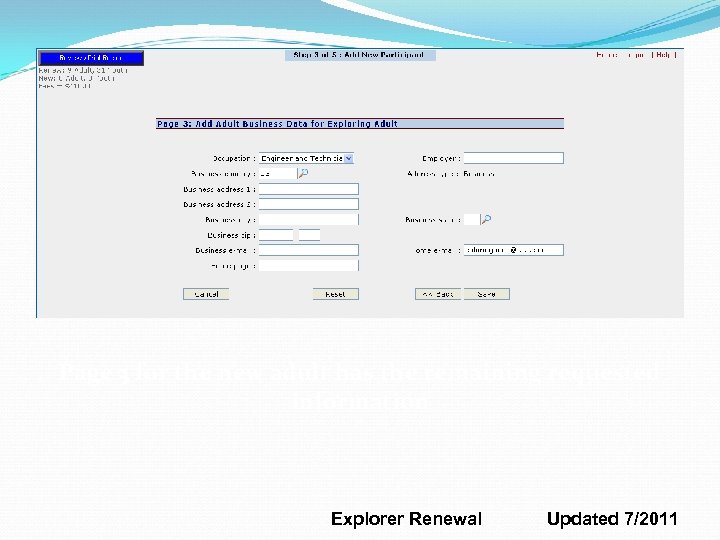Focus the Business email field
This screenshot has height=540, width=720.
[x=309, y=250]
